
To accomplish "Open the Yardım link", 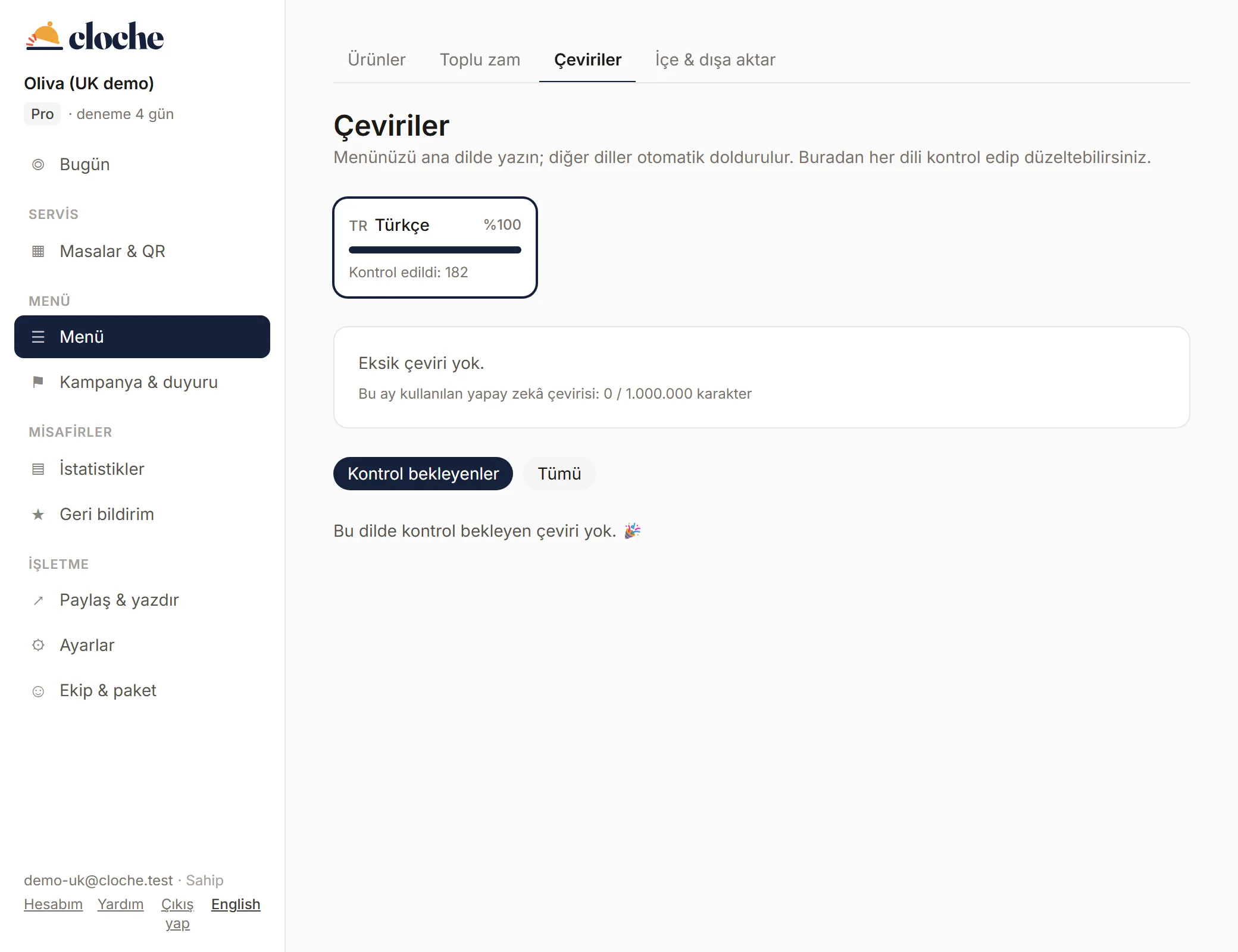I will 120,904.
